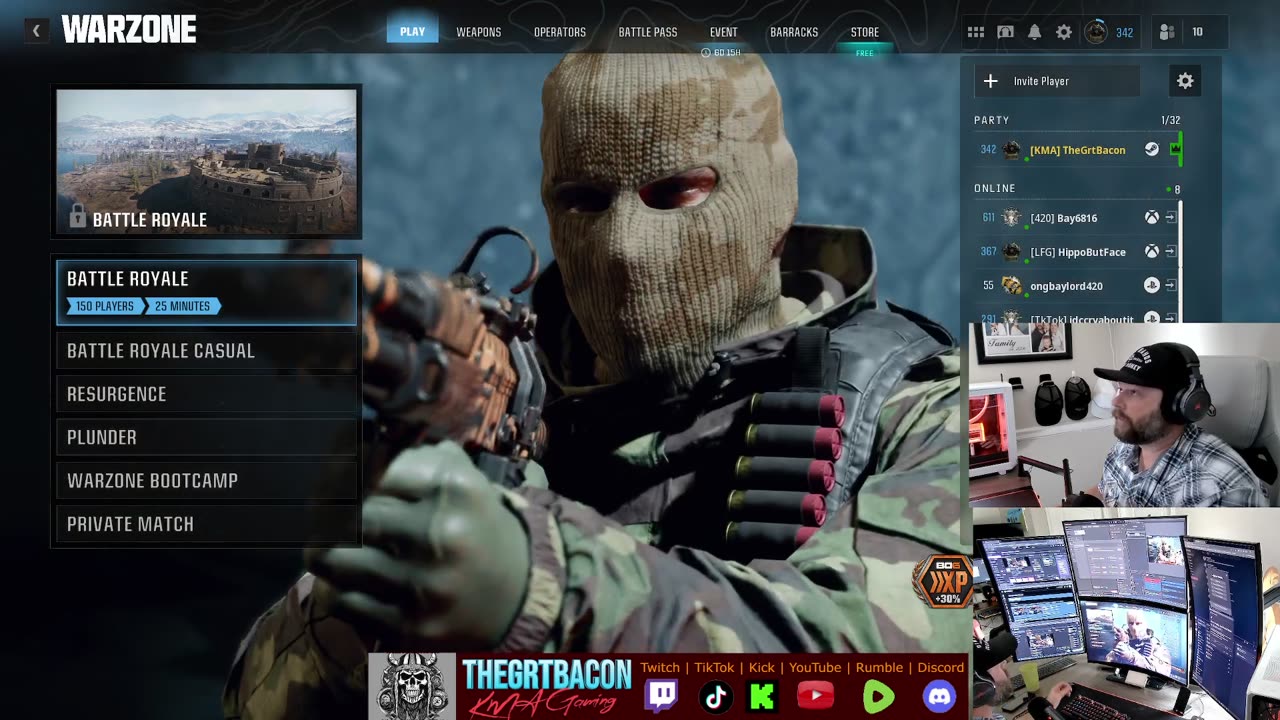This screenshot has width=1280, height=720.
Task: Open the grid menu icon
Action: (976, 32)
